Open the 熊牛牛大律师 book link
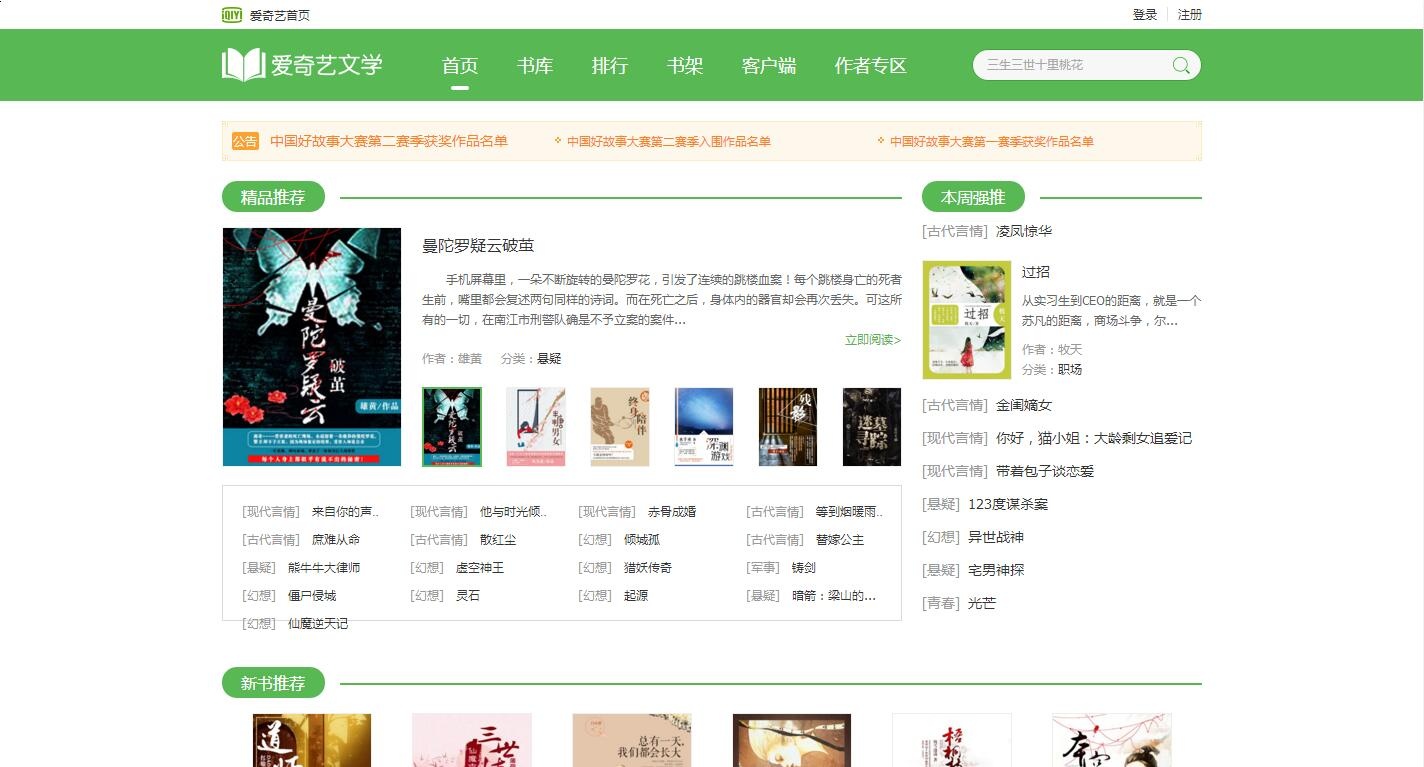1424x767 pixels. 324,567
